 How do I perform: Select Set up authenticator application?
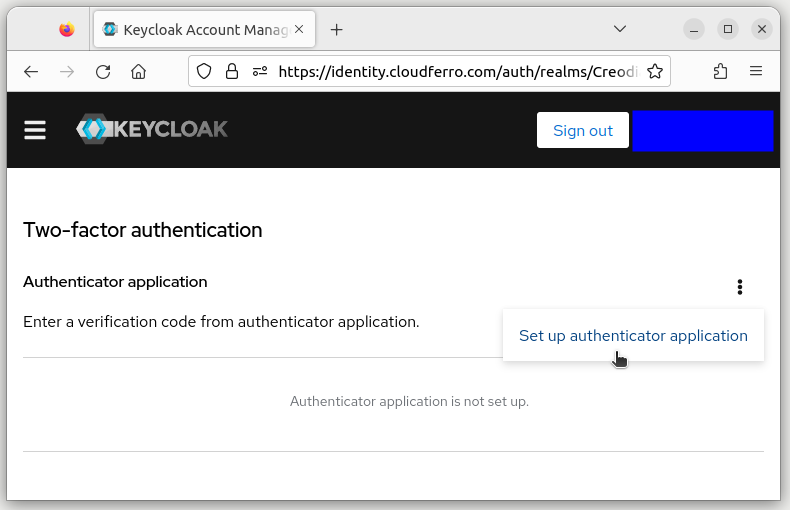pos(633,336)
